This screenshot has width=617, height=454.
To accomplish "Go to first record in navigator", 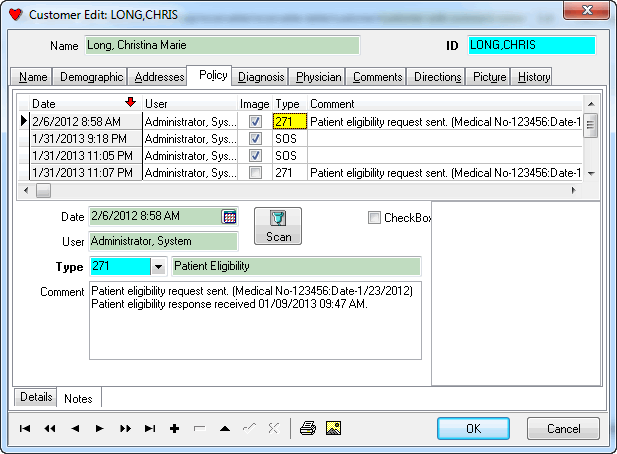I will [x=24, y=428].
